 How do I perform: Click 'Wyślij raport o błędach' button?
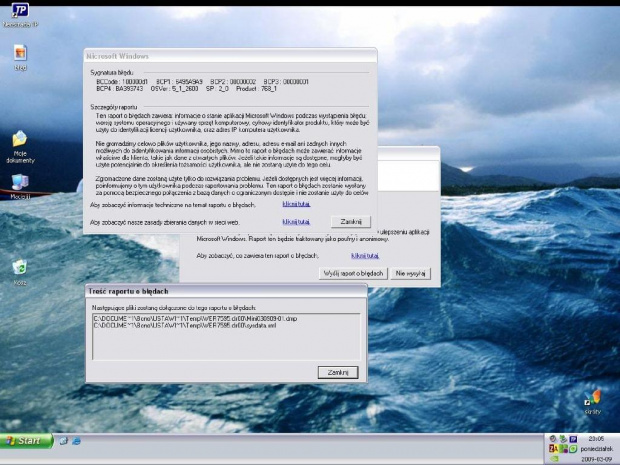tap(353, 273)
